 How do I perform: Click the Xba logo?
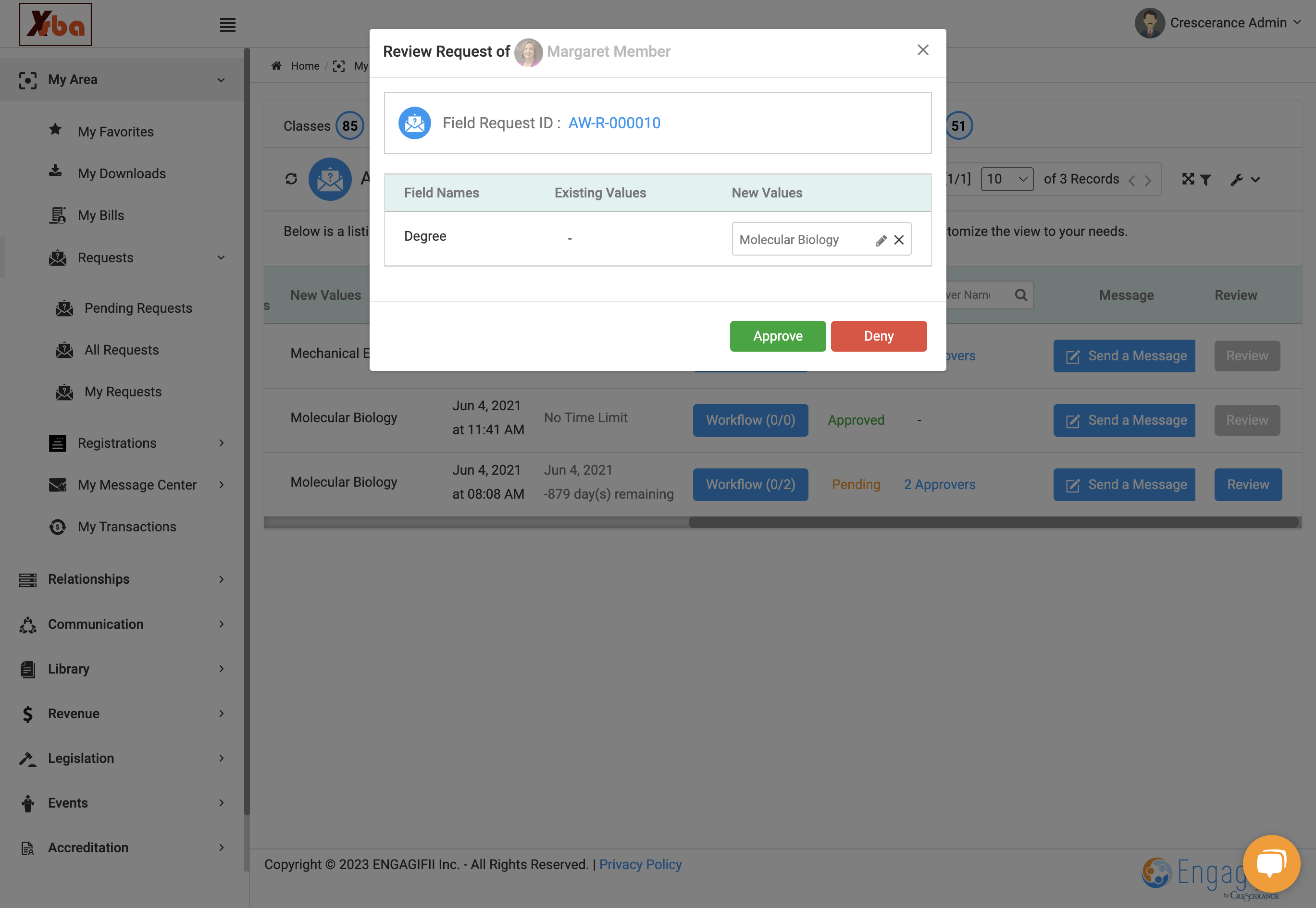click(x=55, y=25)
